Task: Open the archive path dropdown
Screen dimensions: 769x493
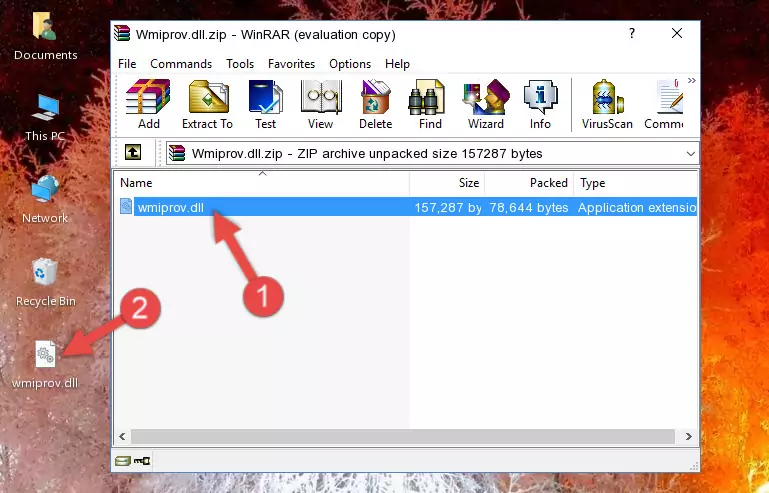Action: (691, 154)
